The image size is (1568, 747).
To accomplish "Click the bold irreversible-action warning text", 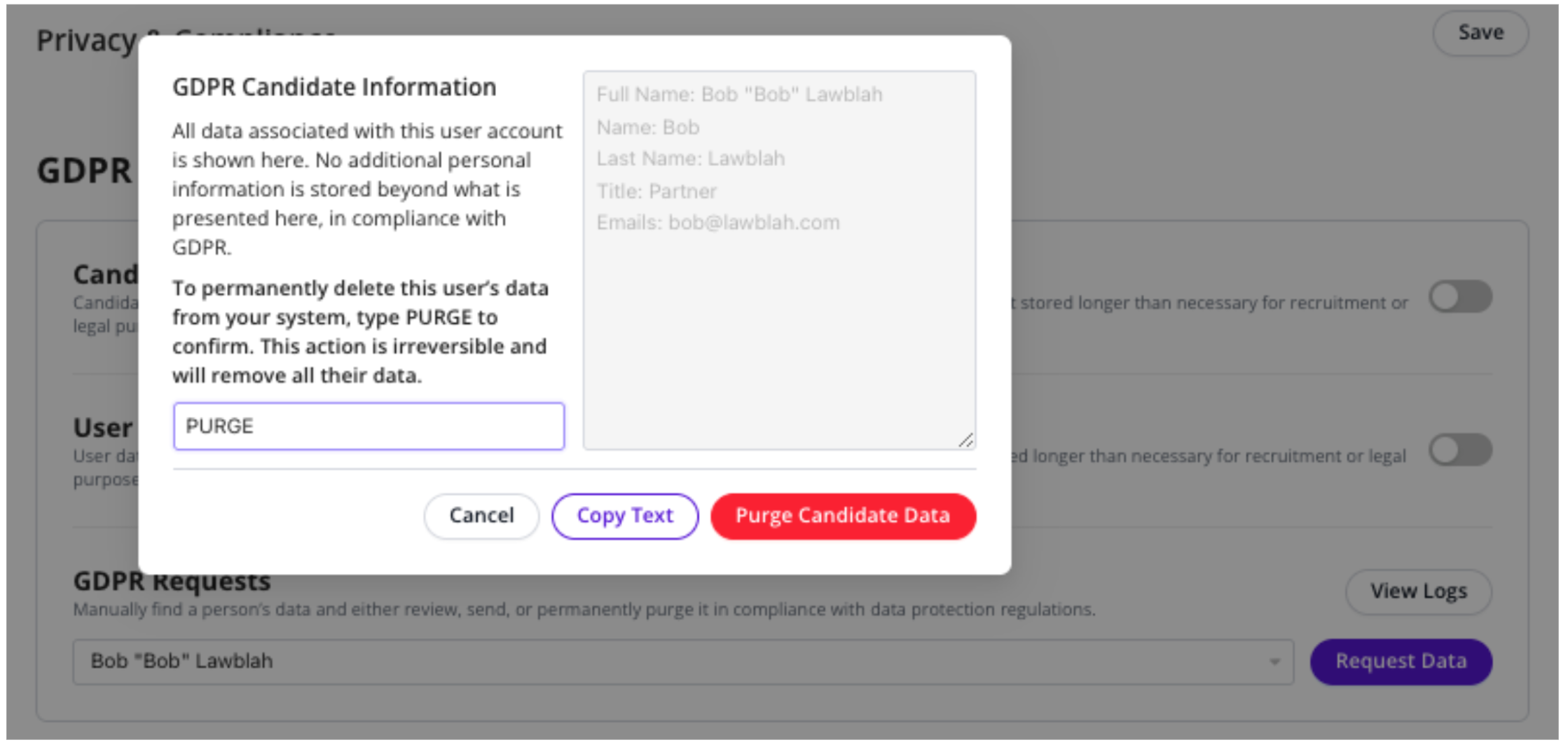I will (x=360, y=331).
